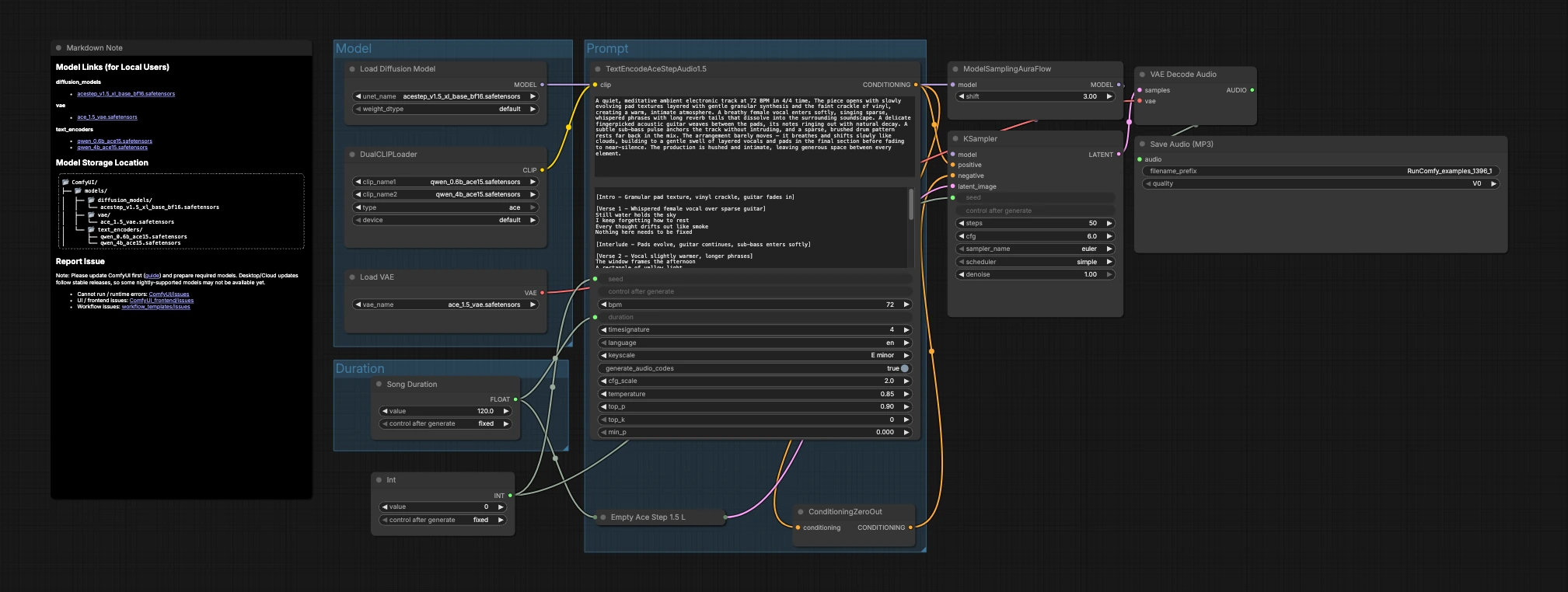This screenshot has width=1568, height=592.
Task: Increase the temperature value with right arrow
Action: [906, 394]
